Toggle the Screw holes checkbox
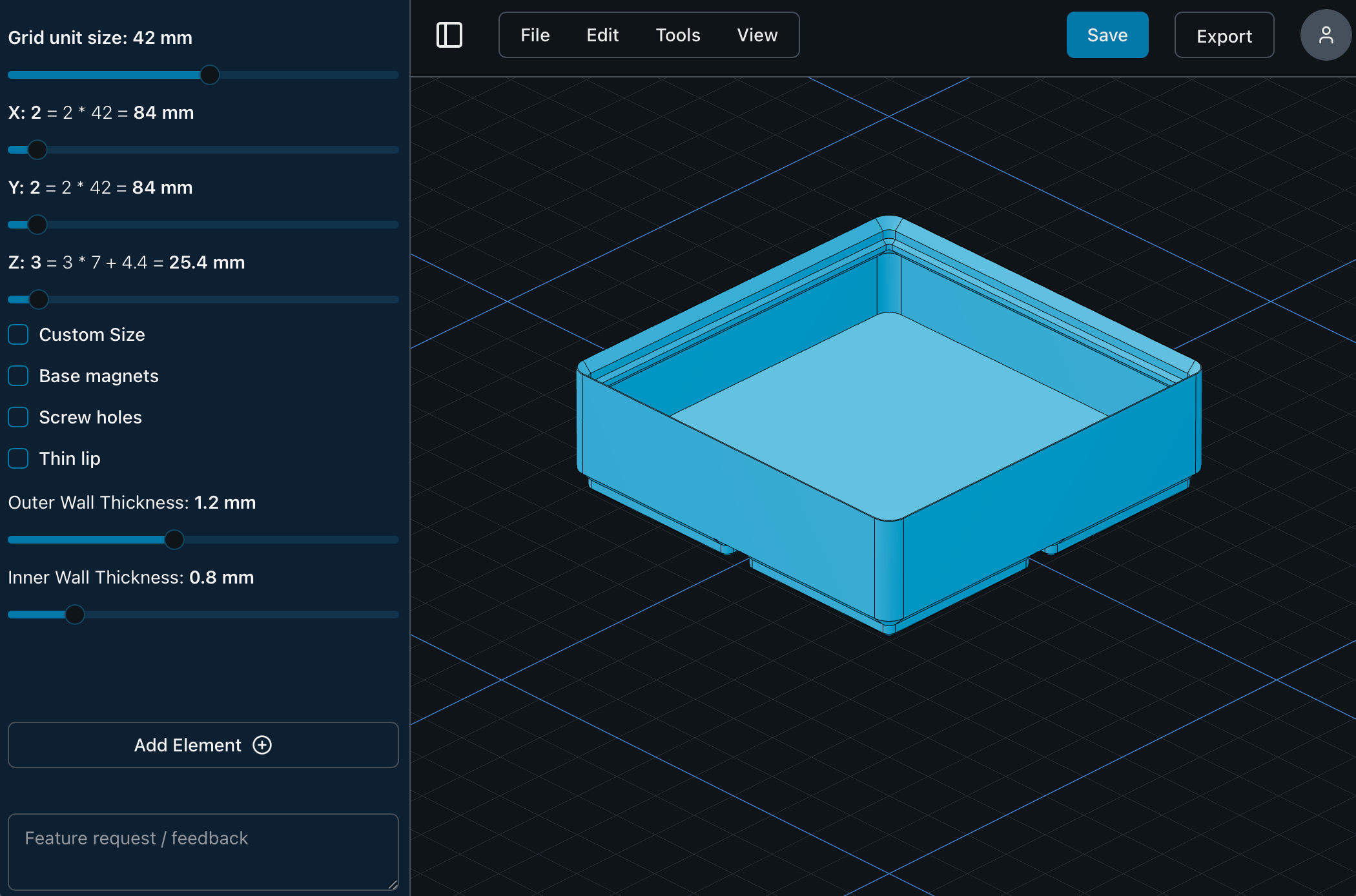This screenshot has width=1356, height=896. pyautogui.click(x=18, y=417)
